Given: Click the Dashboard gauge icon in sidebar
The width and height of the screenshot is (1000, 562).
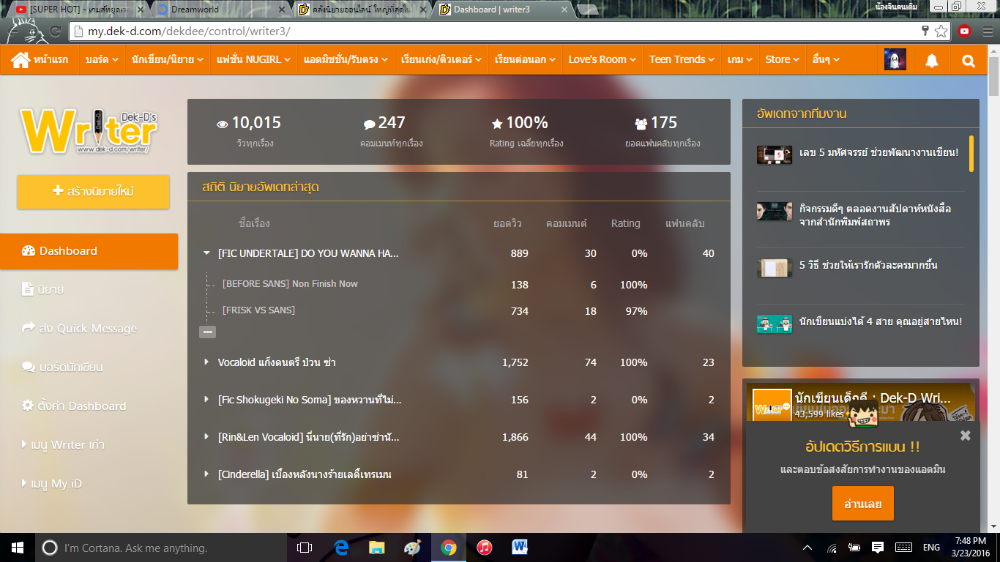Looking at the screenshot, I should point(28,251).
